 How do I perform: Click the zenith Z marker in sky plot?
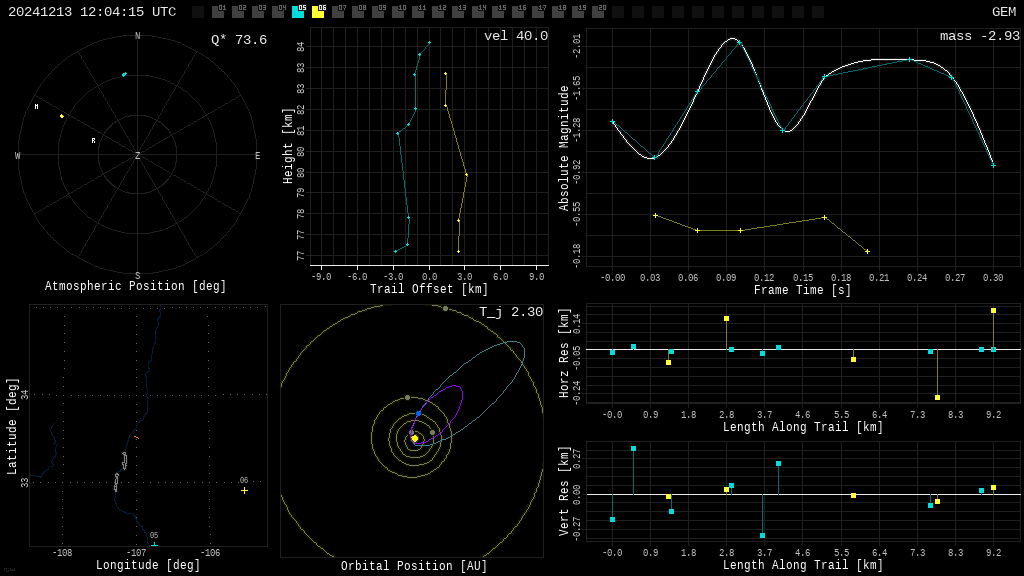pos(138,156)
